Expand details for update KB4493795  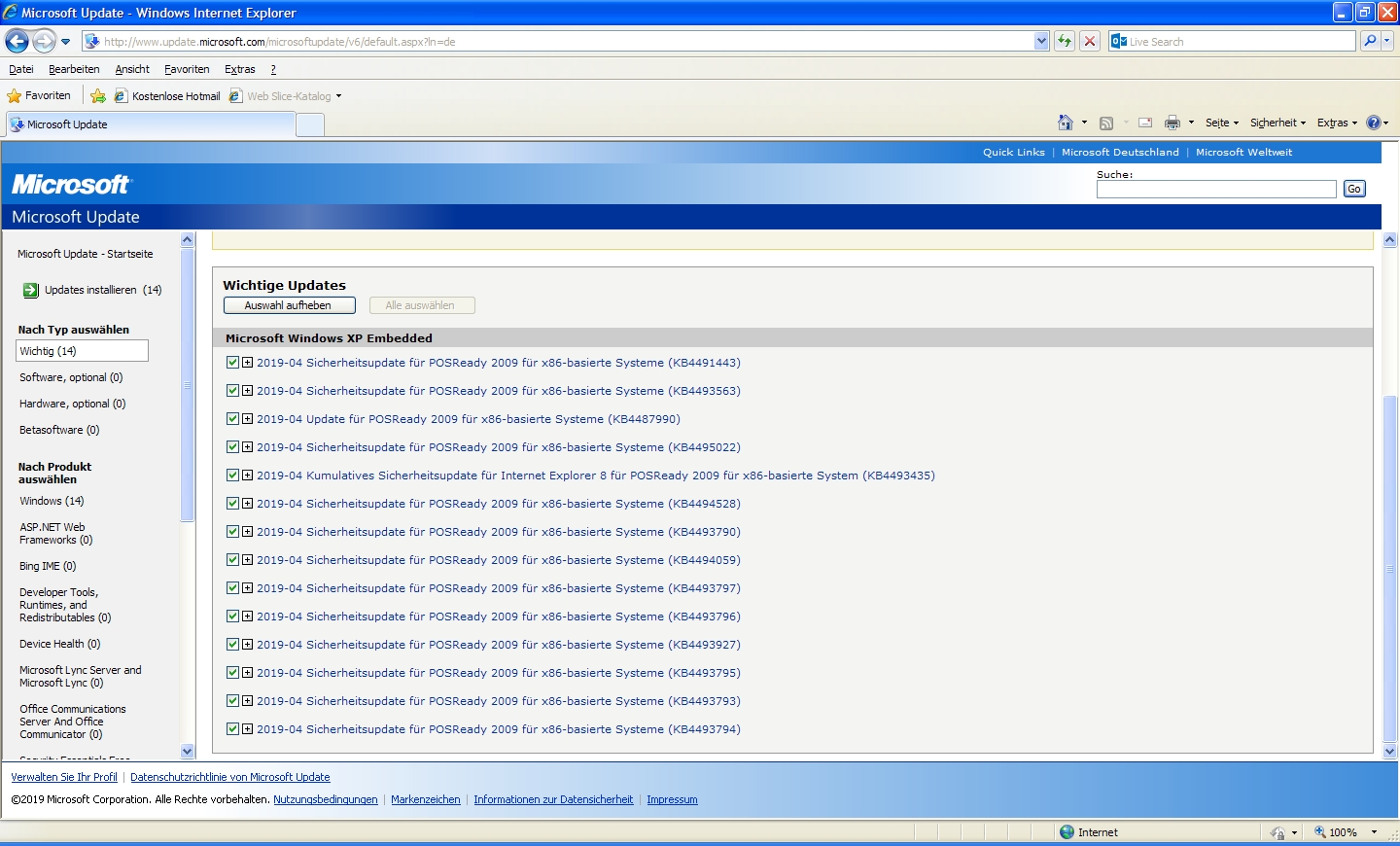click(x=248, y=673)
